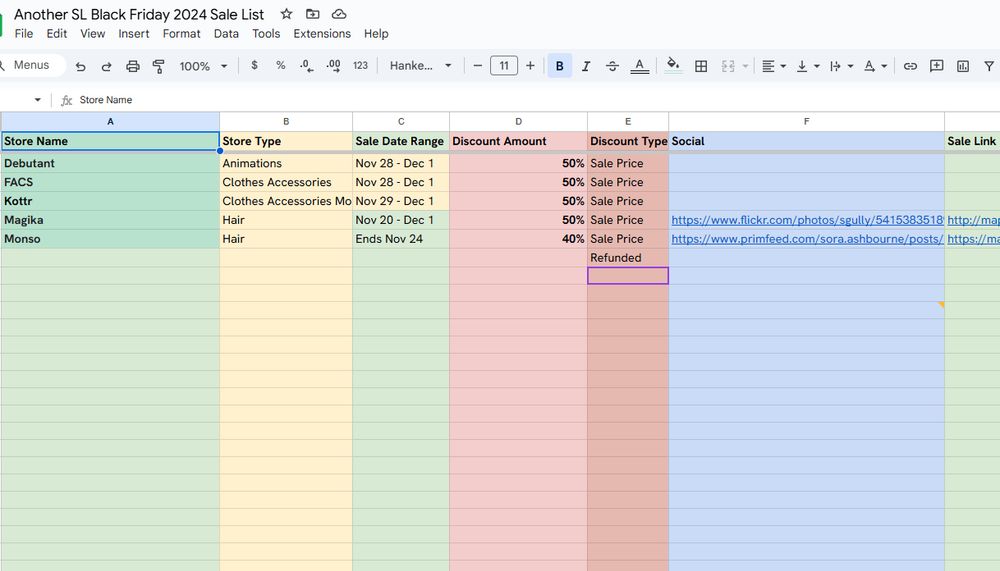Star the document with the star icon

click(x=286, y=13)
